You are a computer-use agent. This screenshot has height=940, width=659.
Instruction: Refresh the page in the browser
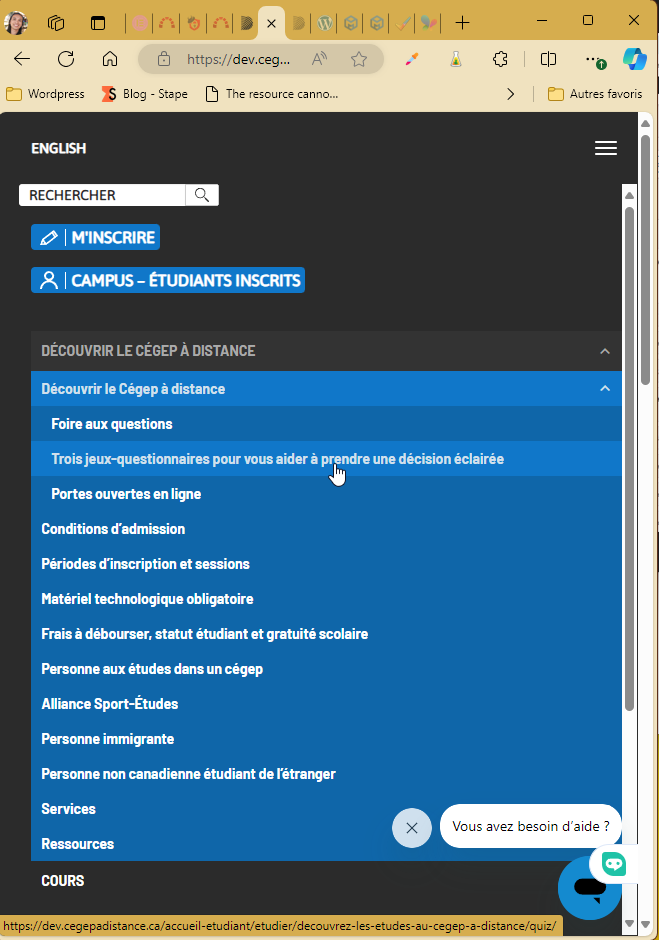click(x=66, y=59)
